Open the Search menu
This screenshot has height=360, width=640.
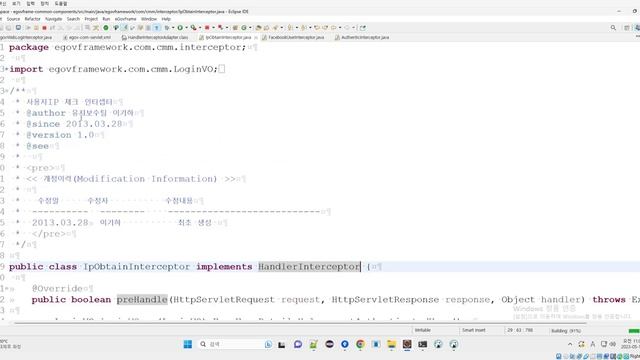[x=73, y=19]
